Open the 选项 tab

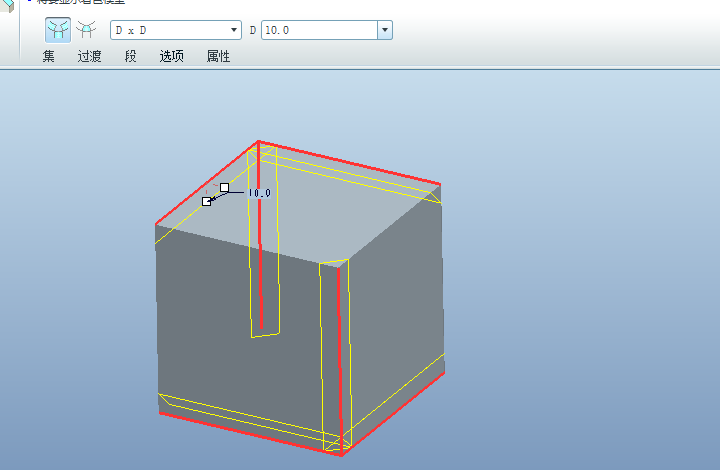[x=171, y=56]
